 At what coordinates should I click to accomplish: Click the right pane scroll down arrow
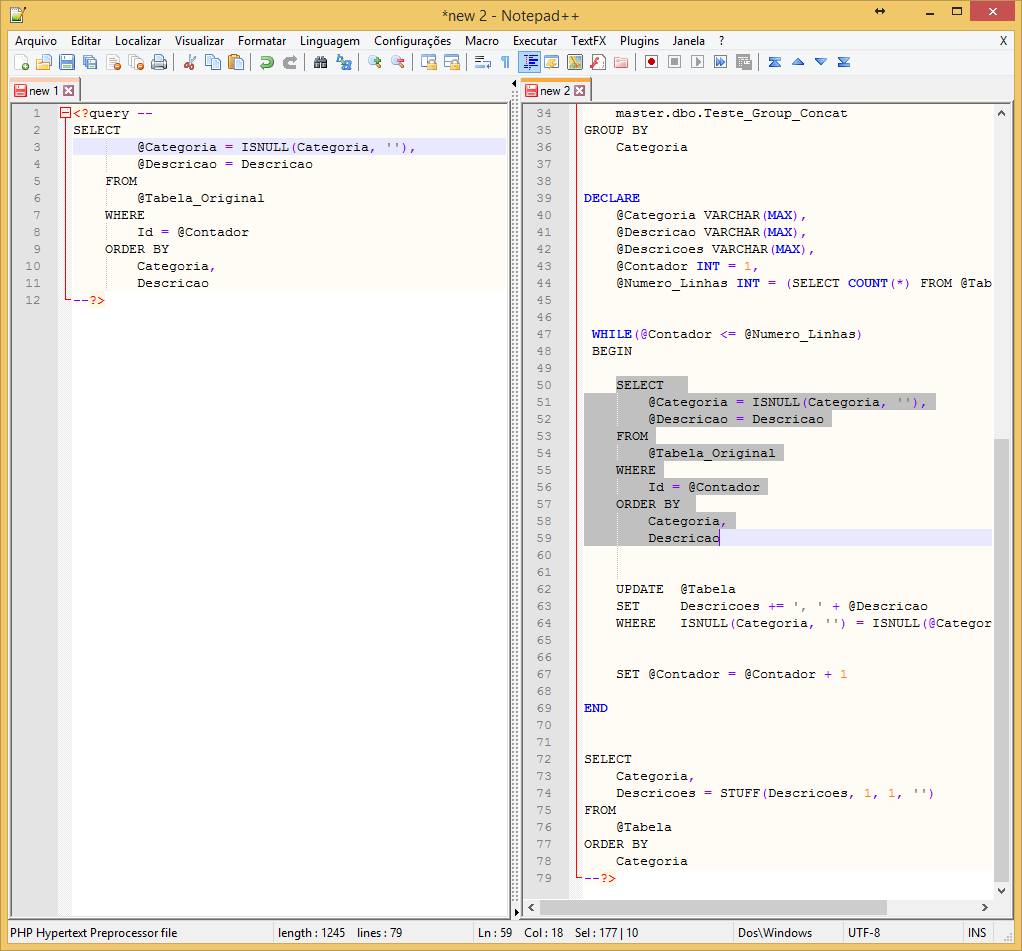click(1001, 891)
